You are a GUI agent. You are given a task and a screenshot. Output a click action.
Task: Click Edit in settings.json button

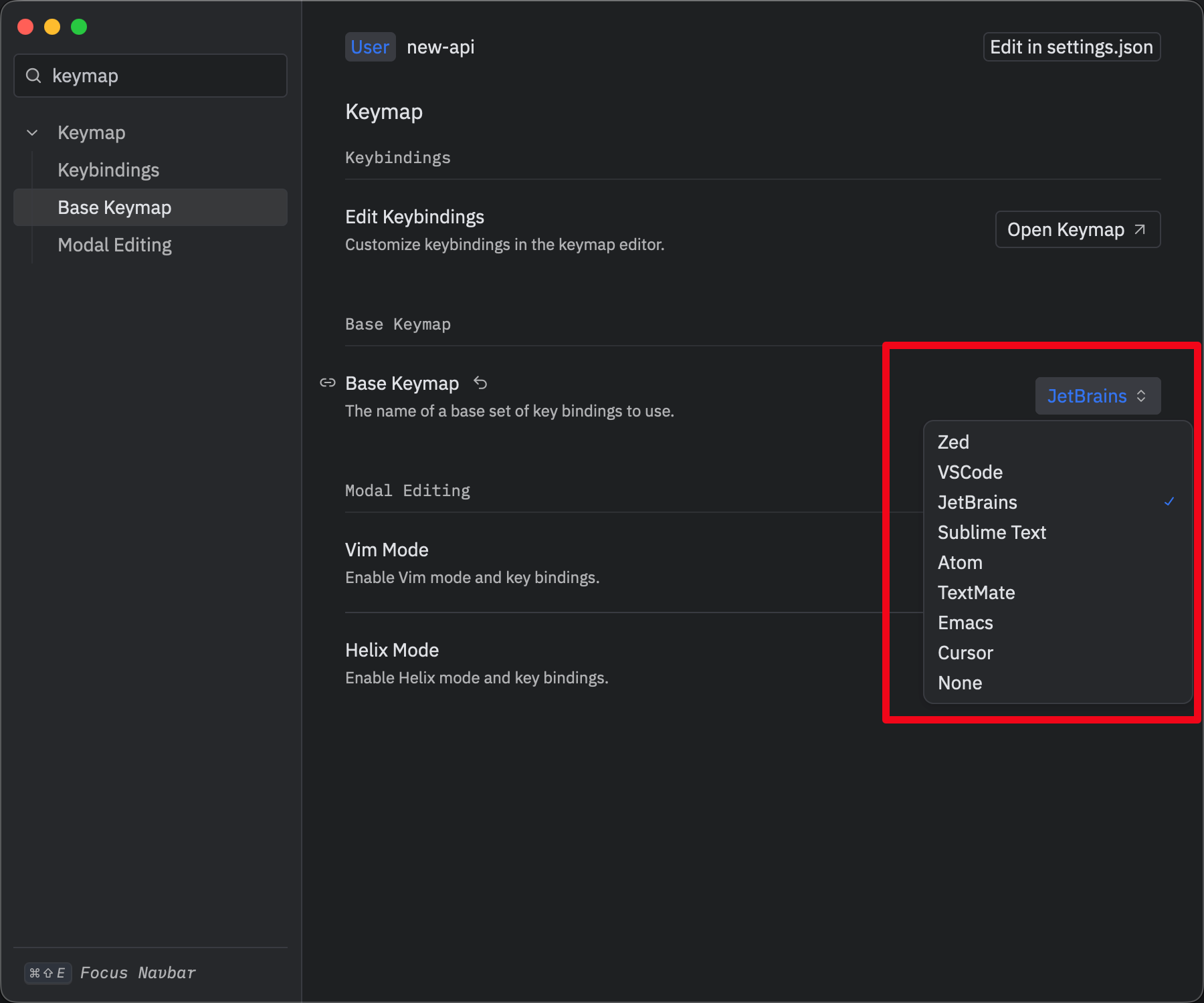pos(1072,47)
